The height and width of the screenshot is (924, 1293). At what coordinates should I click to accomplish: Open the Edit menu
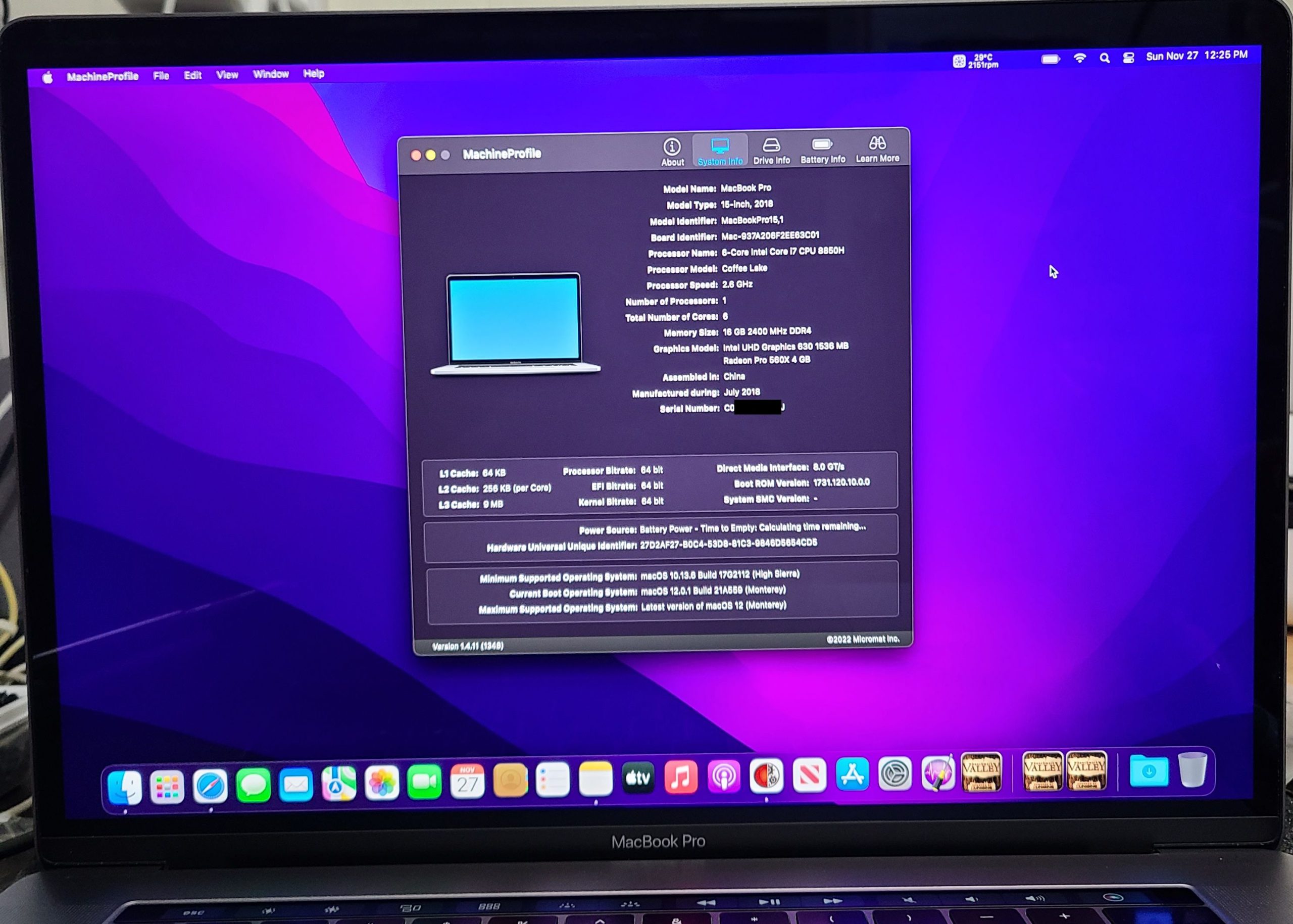point(193,75)
